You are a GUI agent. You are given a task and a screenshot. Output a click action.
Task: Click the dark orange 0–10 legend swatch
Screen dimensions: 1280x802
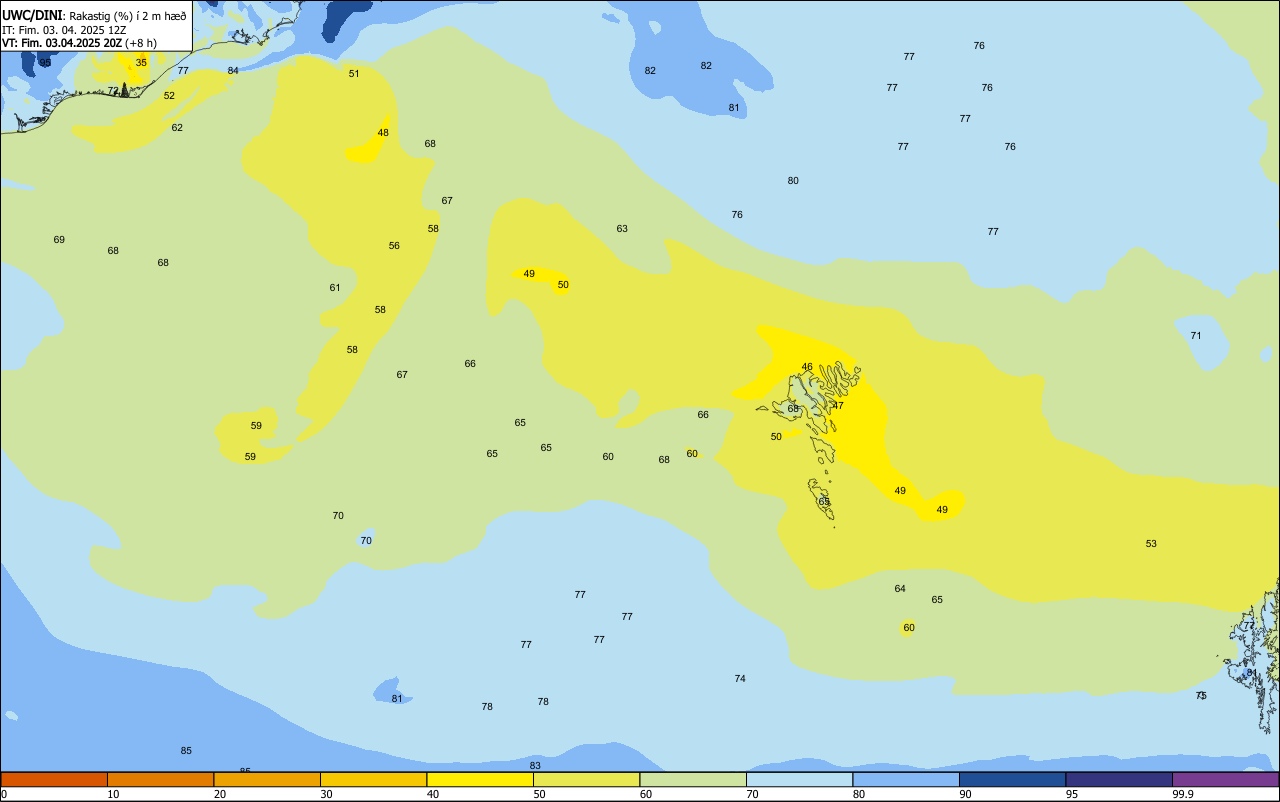54,779
